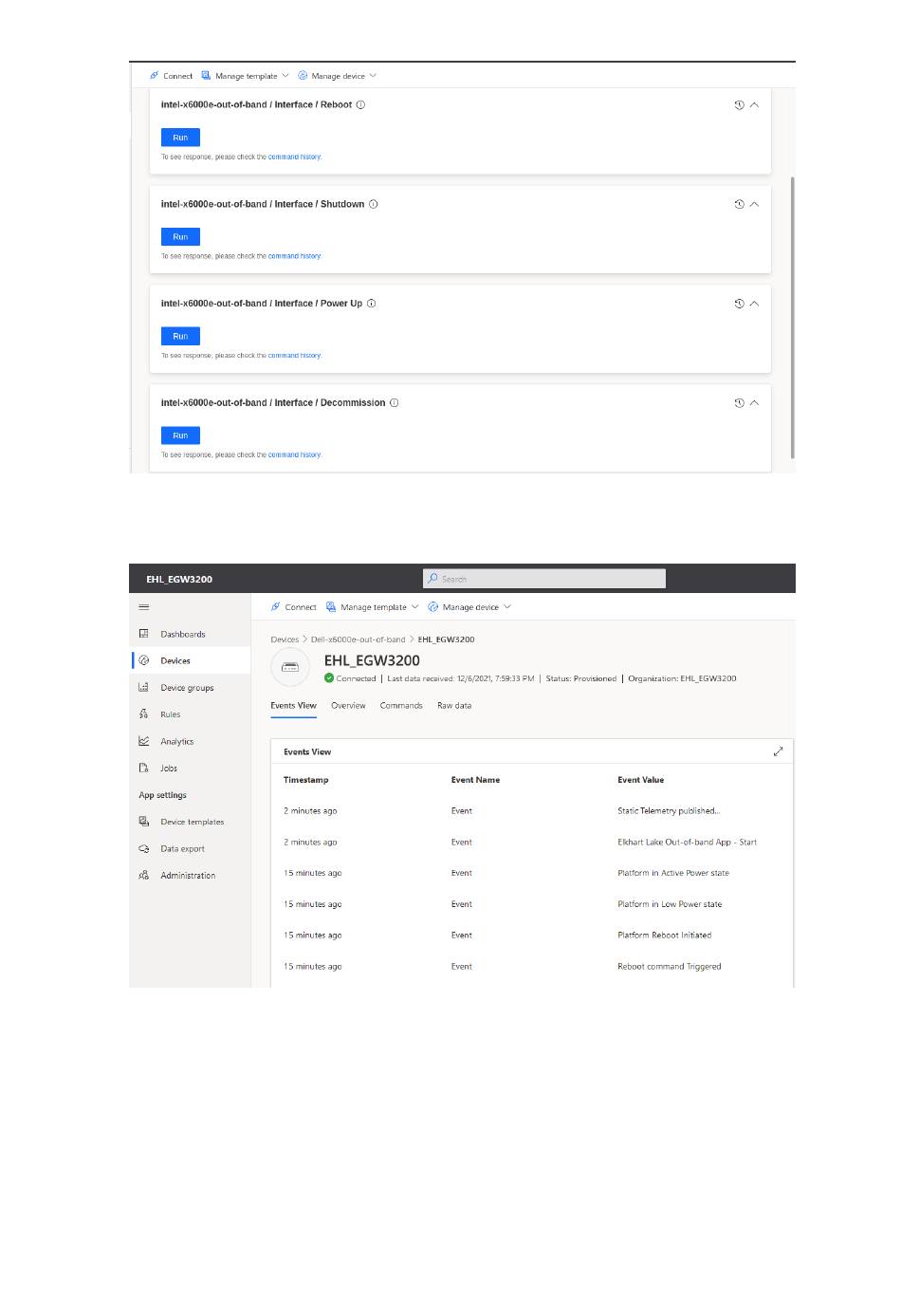
Task: Select 'Reboot command Triggered' event value
Action: coord(669,967)
